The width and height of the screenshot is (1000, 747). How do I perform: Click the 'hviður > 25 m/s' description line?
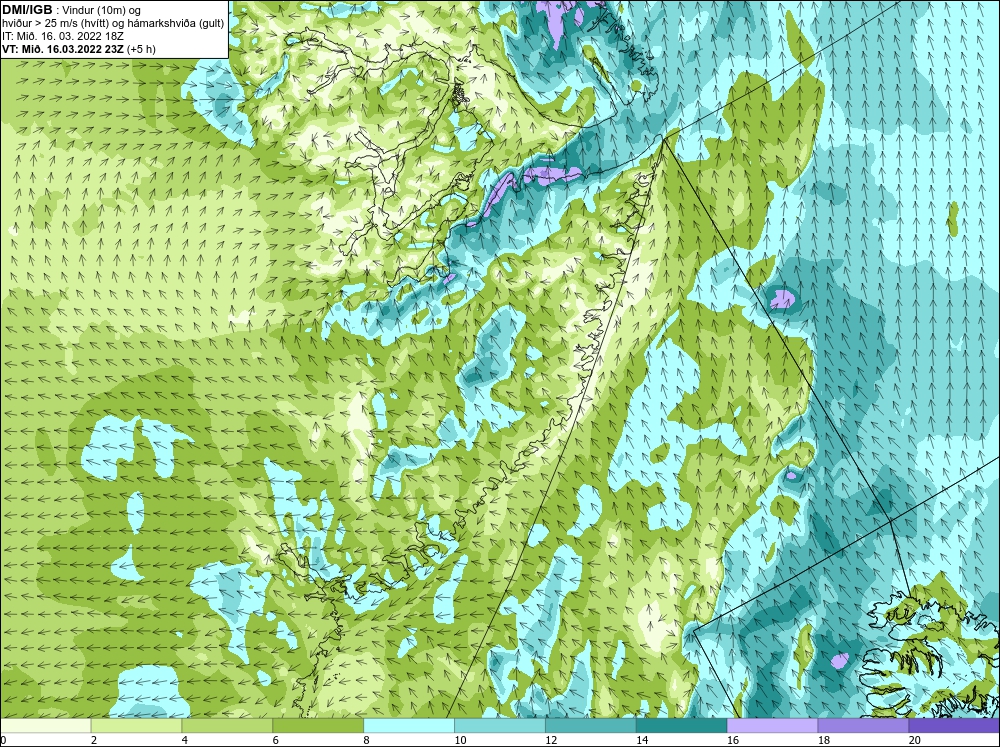click(114, 23)
